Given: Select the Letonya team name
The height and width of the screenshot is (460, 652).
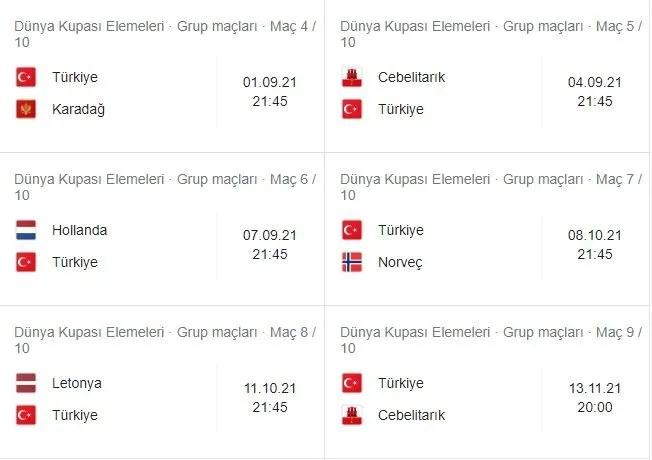Looking at the screenshot, I should 78,383.
